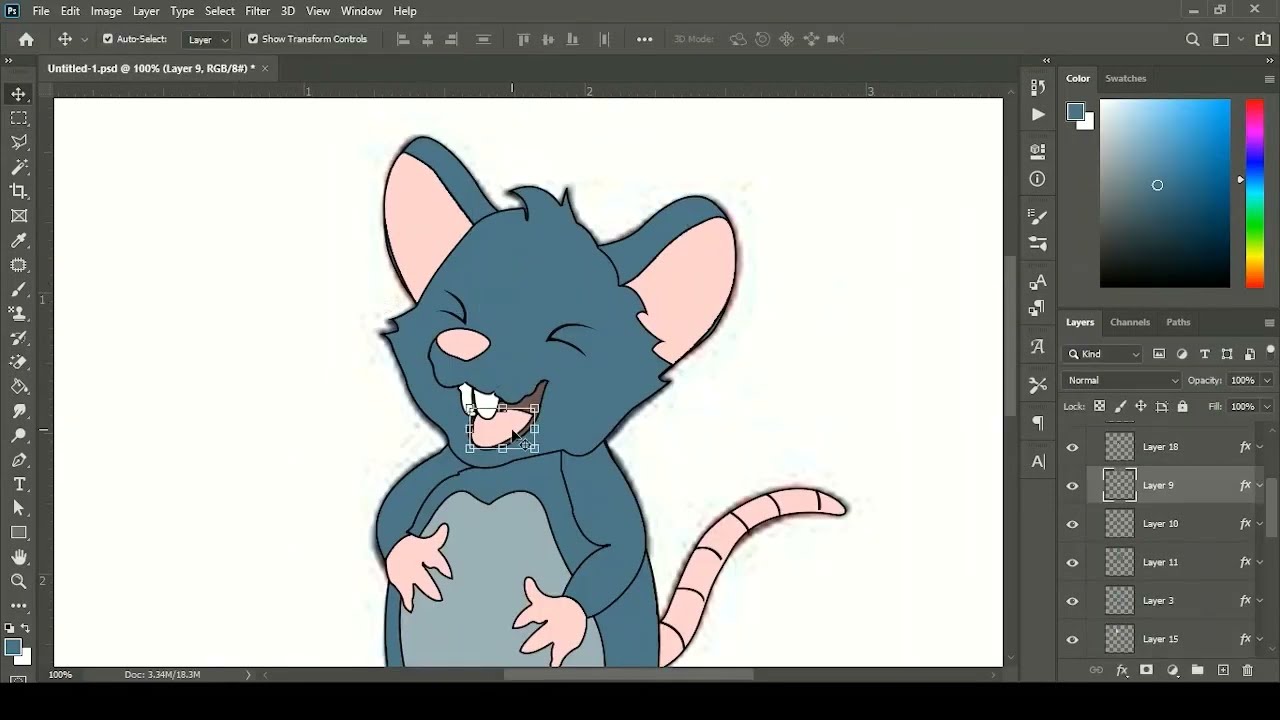Click the Home icon in options bar
The width and height of the screenshot is (1280, 720).
click(26, 39)
